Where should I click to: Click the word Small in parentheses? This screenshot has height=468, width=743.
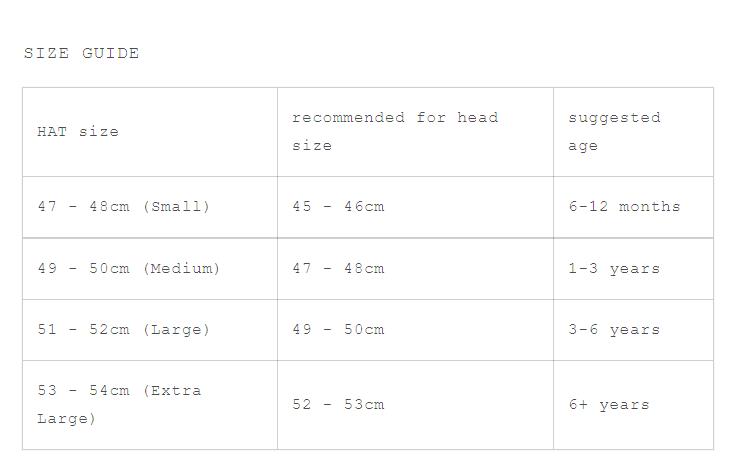pyautogui.click(x=176, y=207)
